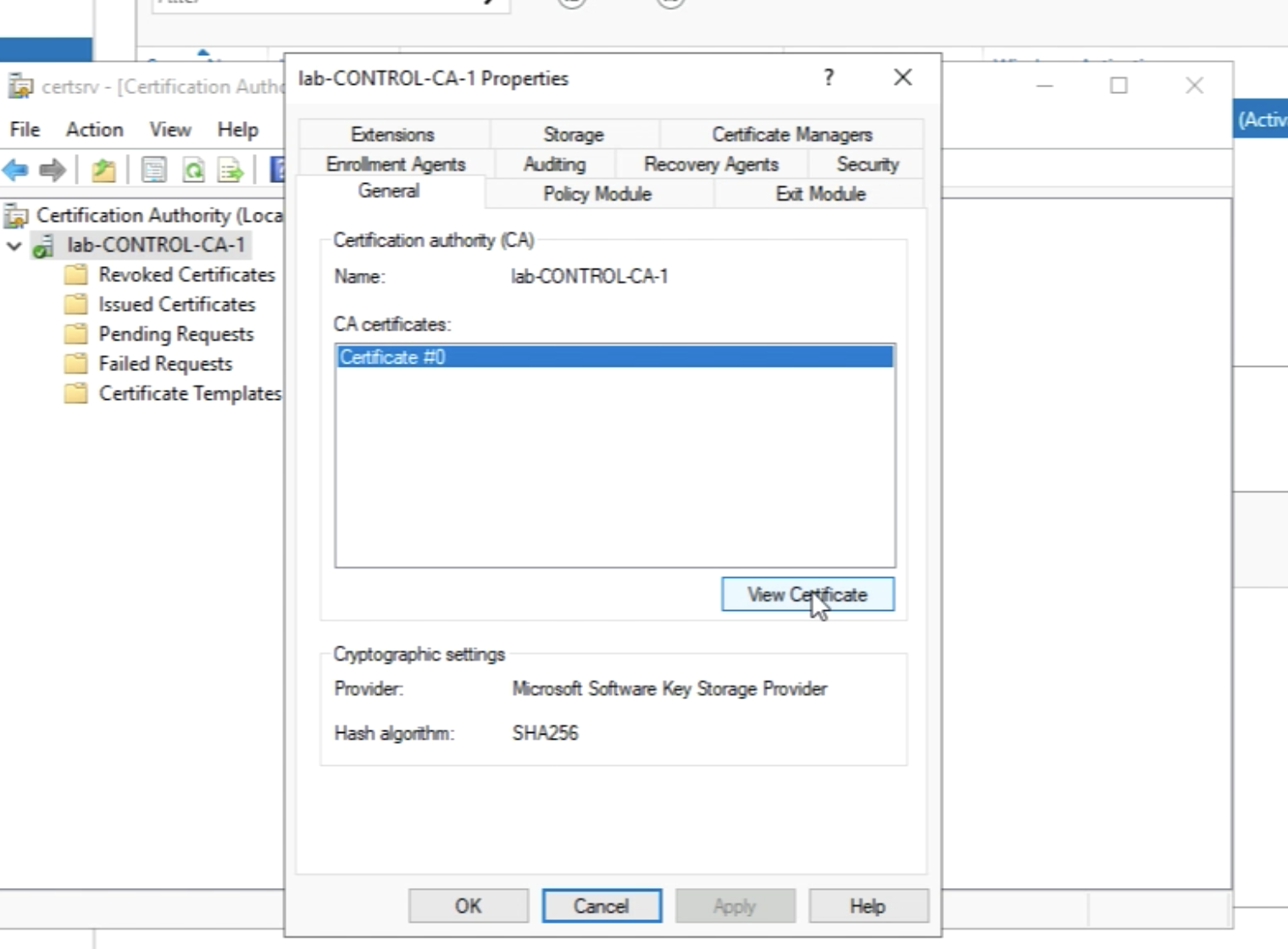Click the dialog's question mark help icon

click(x=829, y=78)
